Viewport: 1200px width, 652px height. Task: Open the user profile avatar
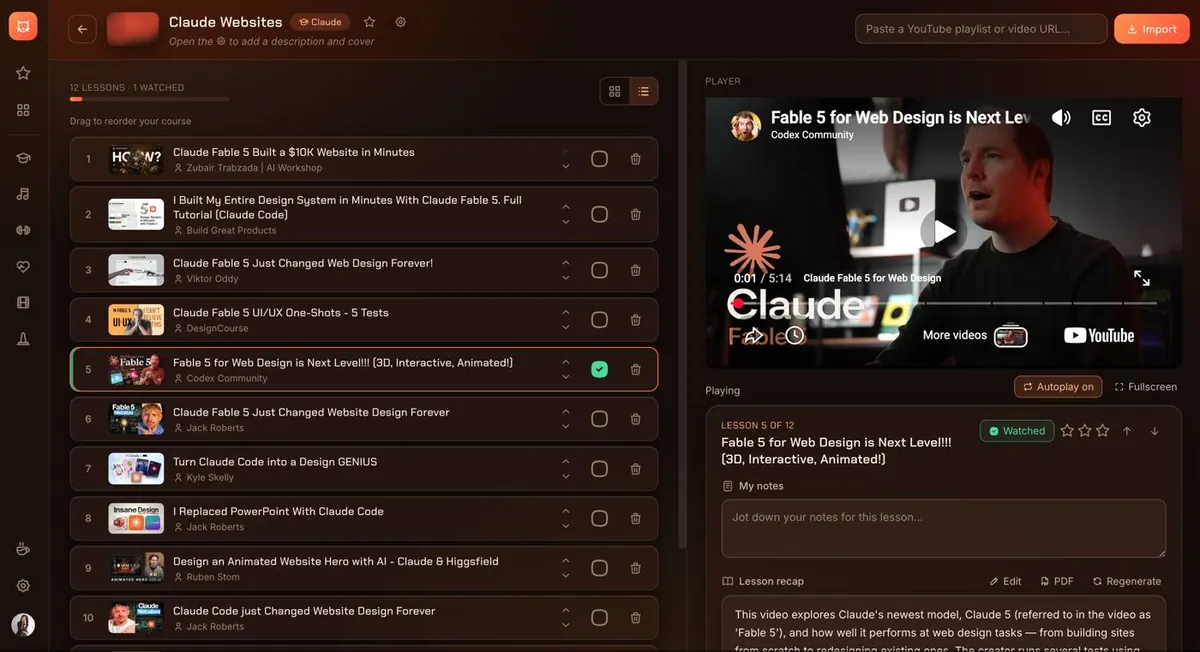(23, 625)
